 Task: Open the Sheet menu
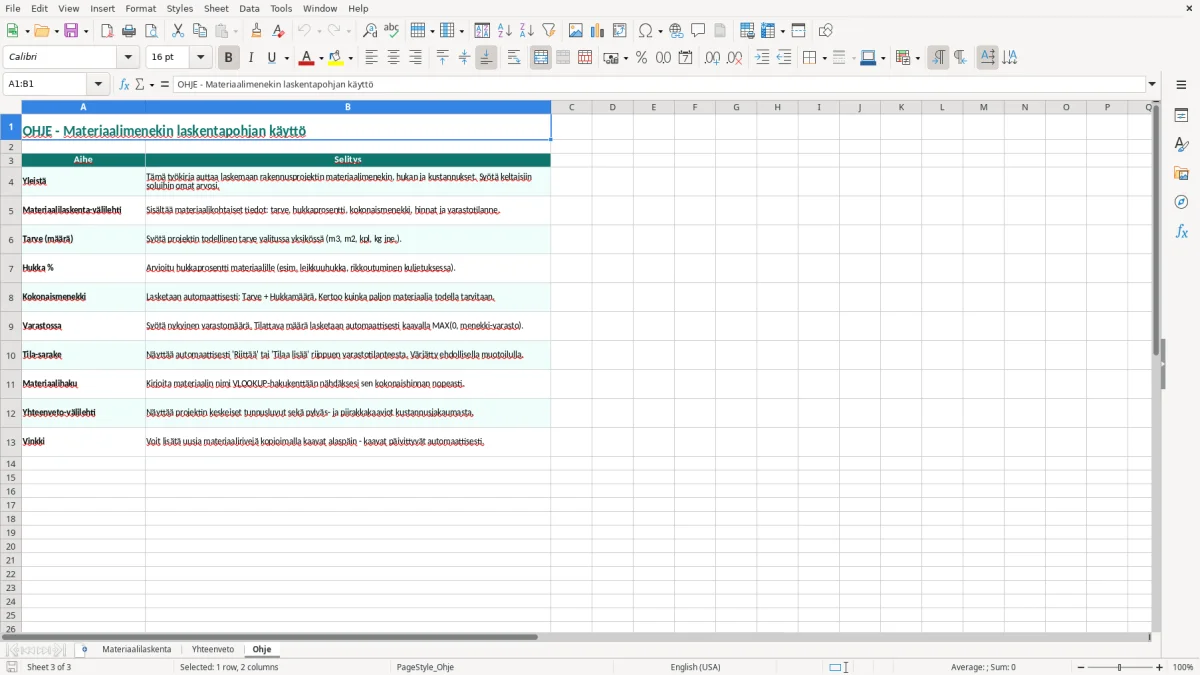216,8
